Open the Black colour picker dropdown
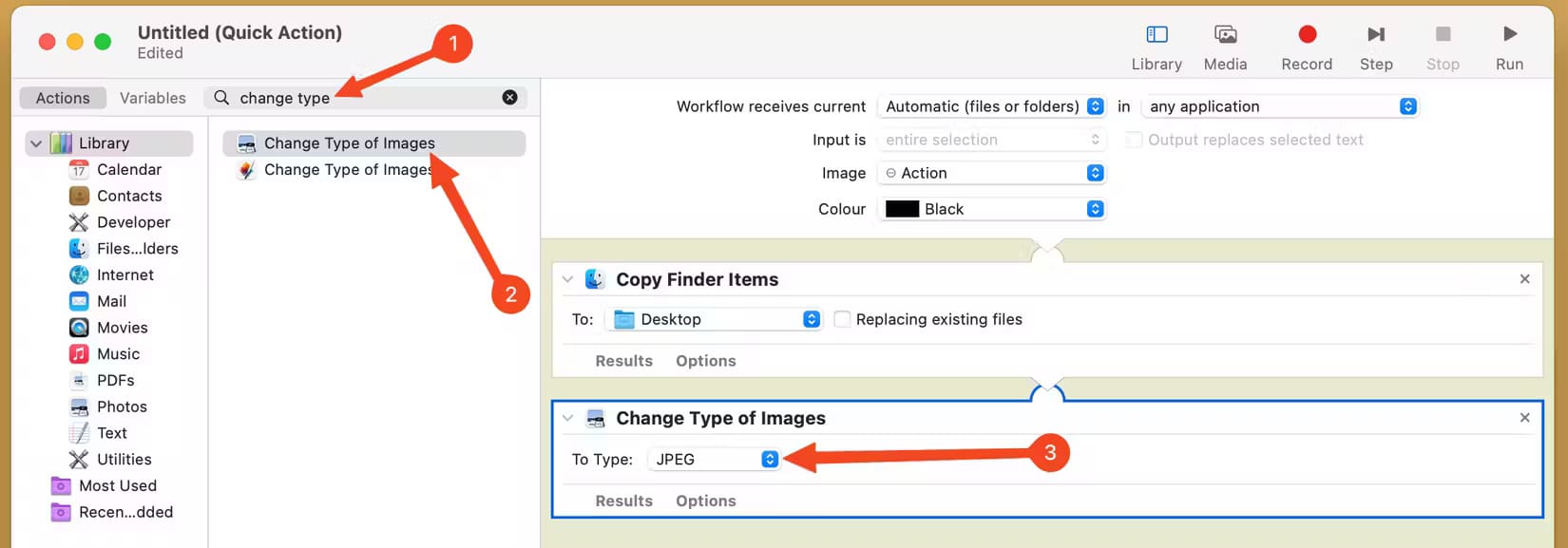Image resolution: width=1568 pixels, height=548 pixels. tap(992, 210)
